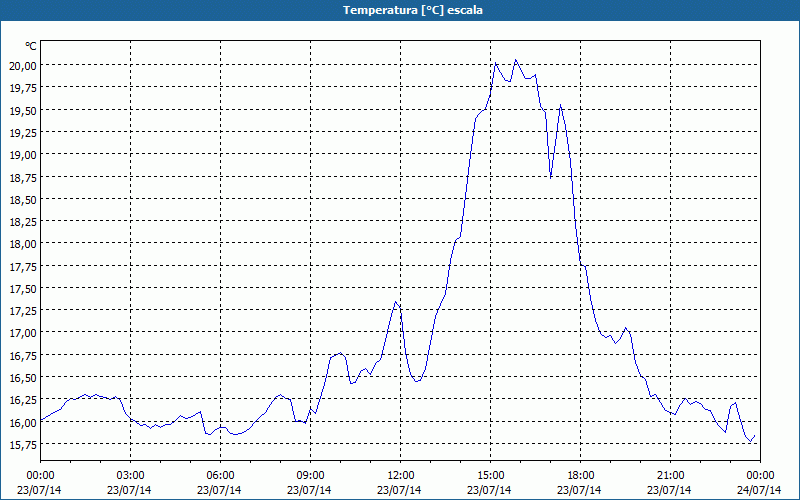800x500 pixels.
Task: Click the 21:00 time axis label
Action: [x=670, y=476]
